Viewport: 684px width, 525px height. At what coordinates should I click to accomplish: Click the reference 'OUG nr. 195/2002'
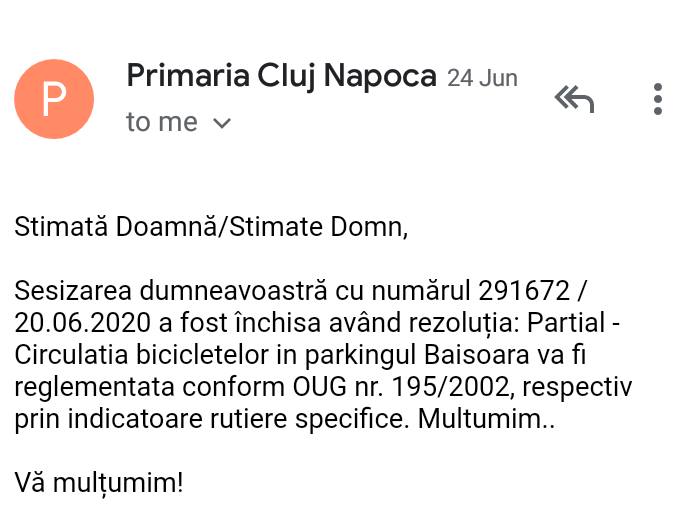point(401,387)
